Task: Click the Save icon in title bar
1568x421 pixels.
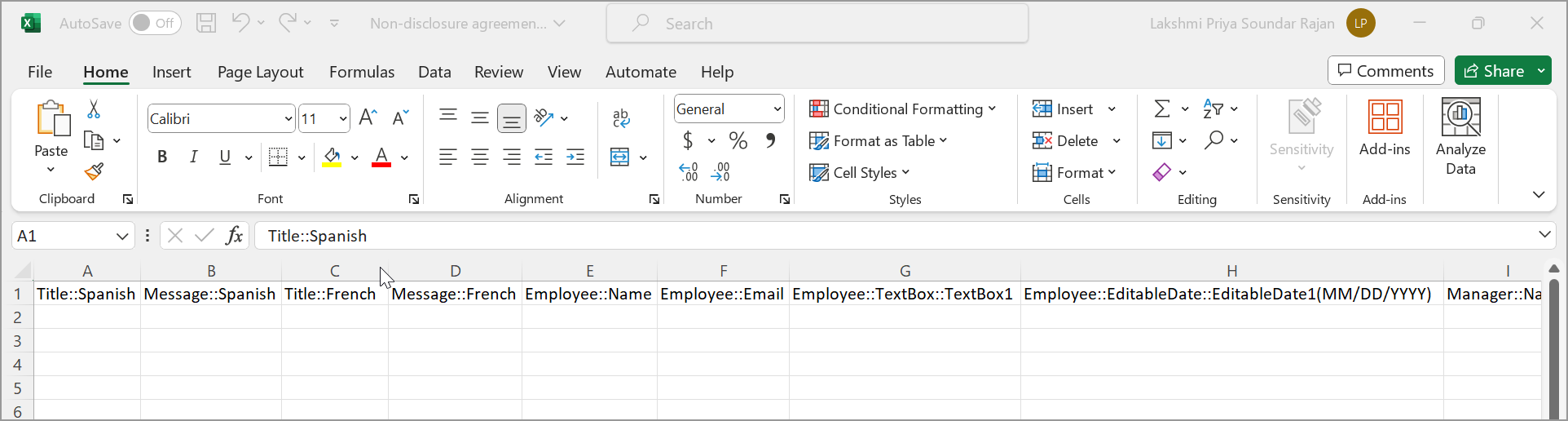Action: (x=206, y=23)
